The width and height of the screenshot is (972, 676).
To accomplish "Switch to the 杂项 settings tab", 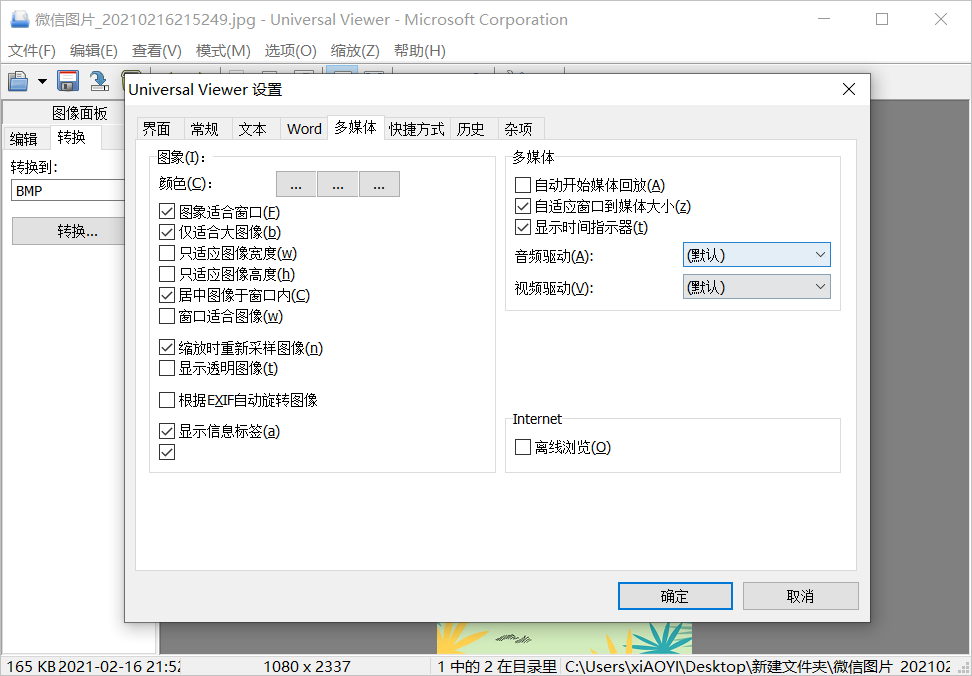I will tap(521, 129).
